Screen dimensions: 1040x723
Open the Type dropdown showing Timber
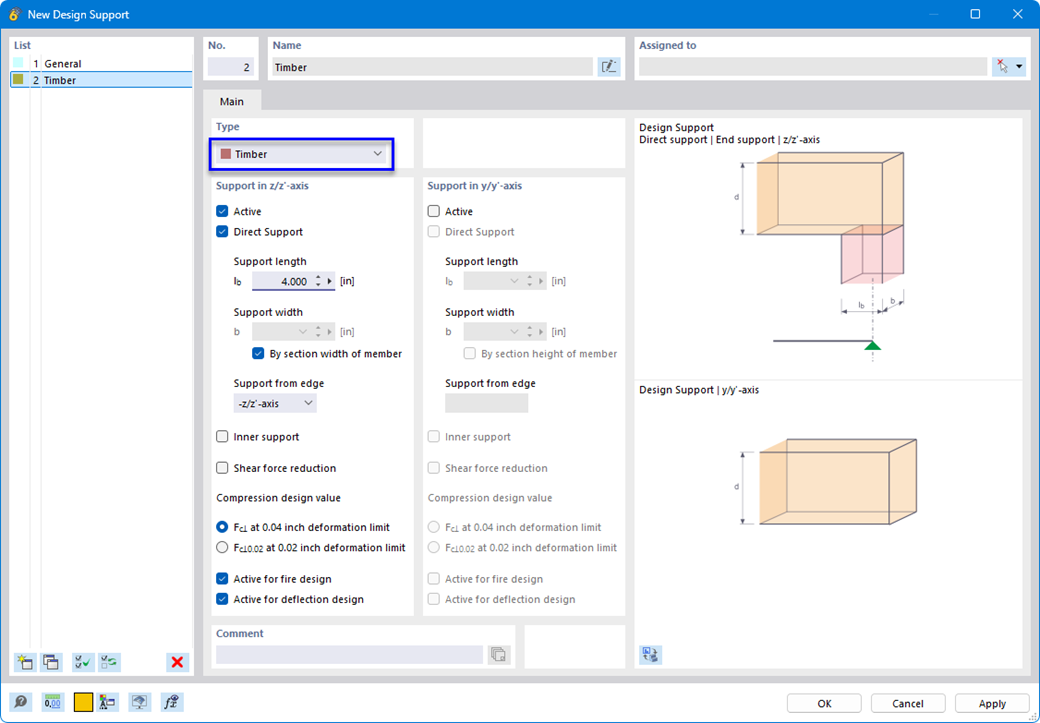tap(301, 154)
